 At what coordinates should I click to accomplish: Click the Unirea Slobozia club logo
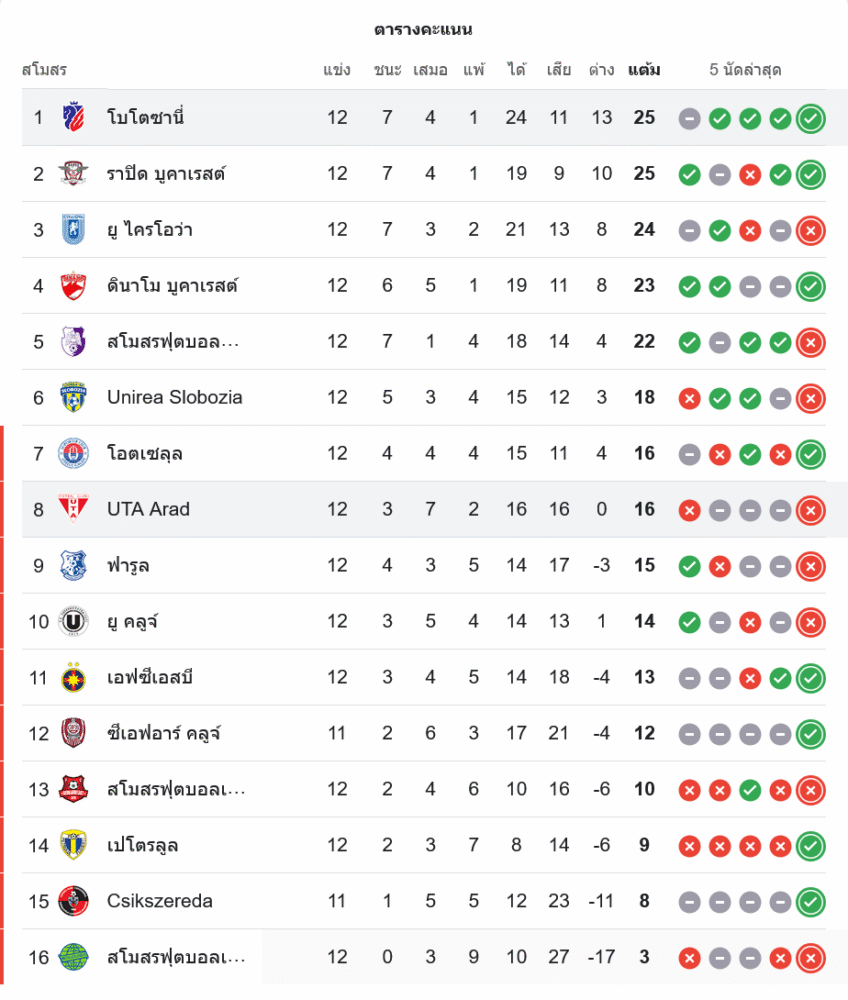pos(73,398)
